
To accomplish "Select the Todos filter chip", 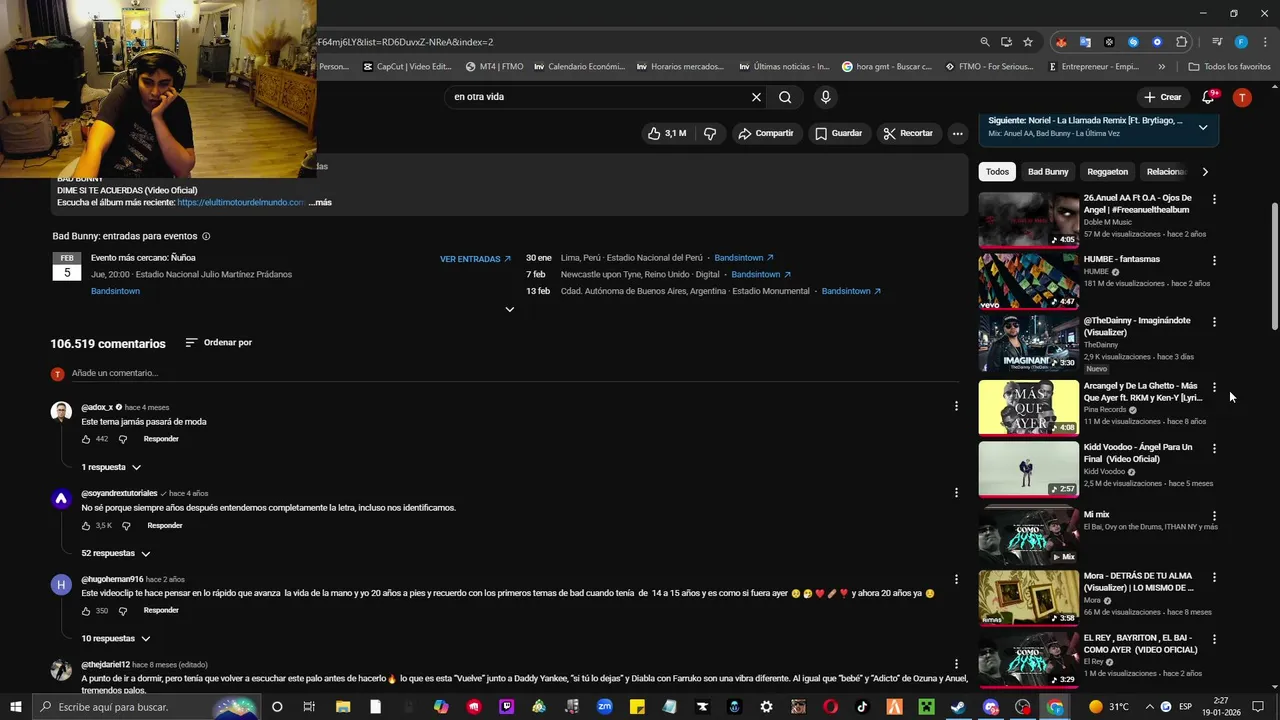I will (x=997, y=172).
